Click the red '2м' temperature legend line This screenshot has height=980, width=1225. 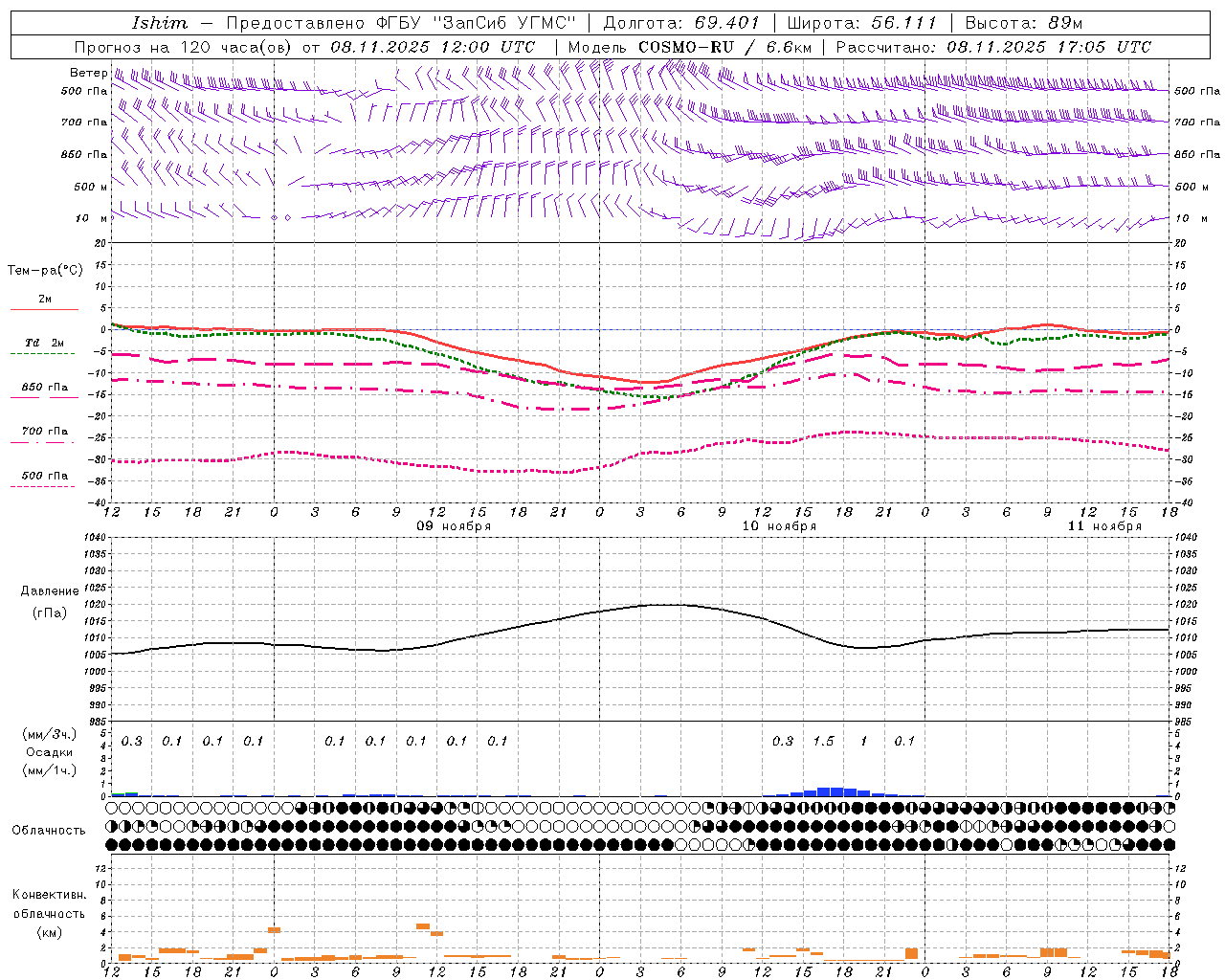44,309
